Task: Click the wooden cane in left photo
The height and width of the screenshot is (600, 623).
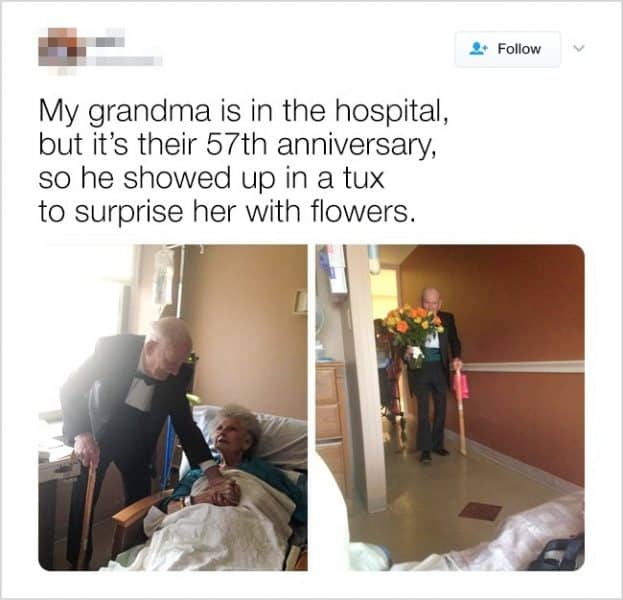Action: (x=88, y=511)
